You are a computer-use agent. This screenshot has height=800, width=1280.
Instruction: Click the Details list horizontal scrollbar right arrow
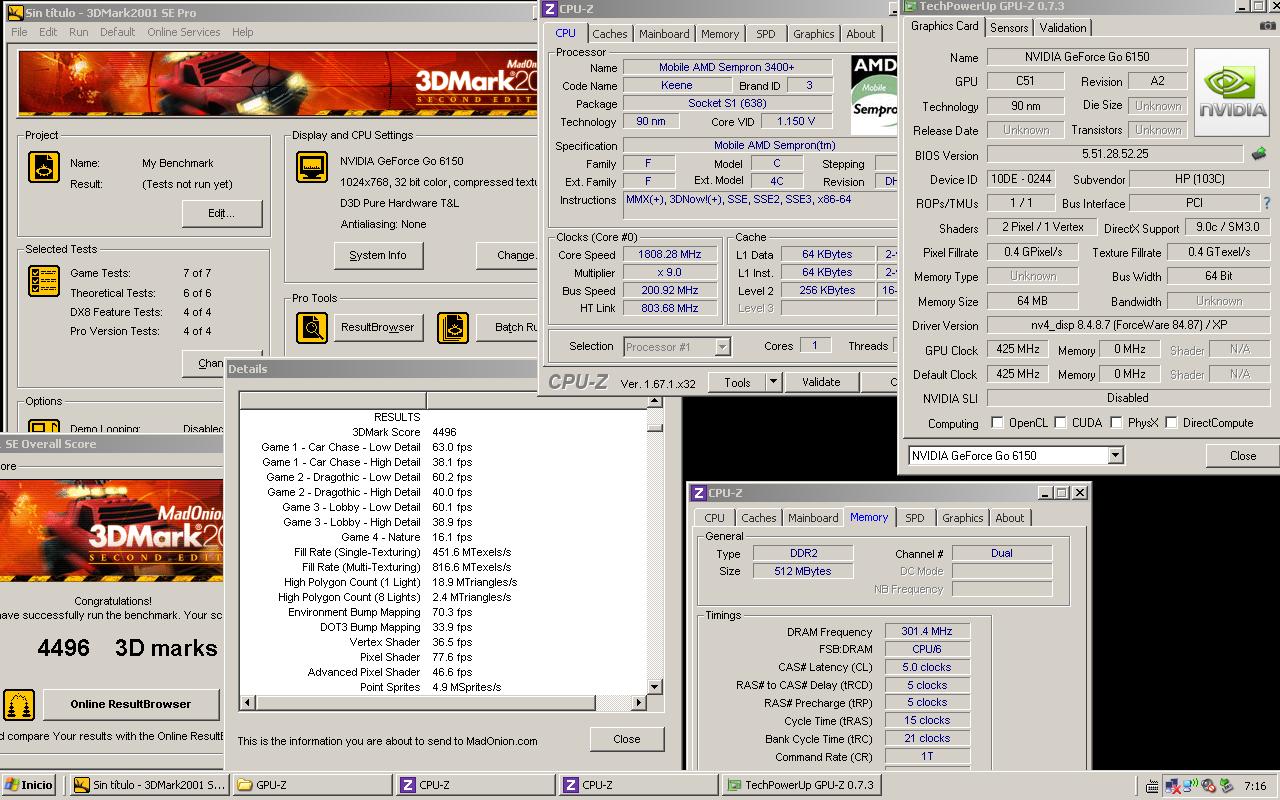[640, 703]
